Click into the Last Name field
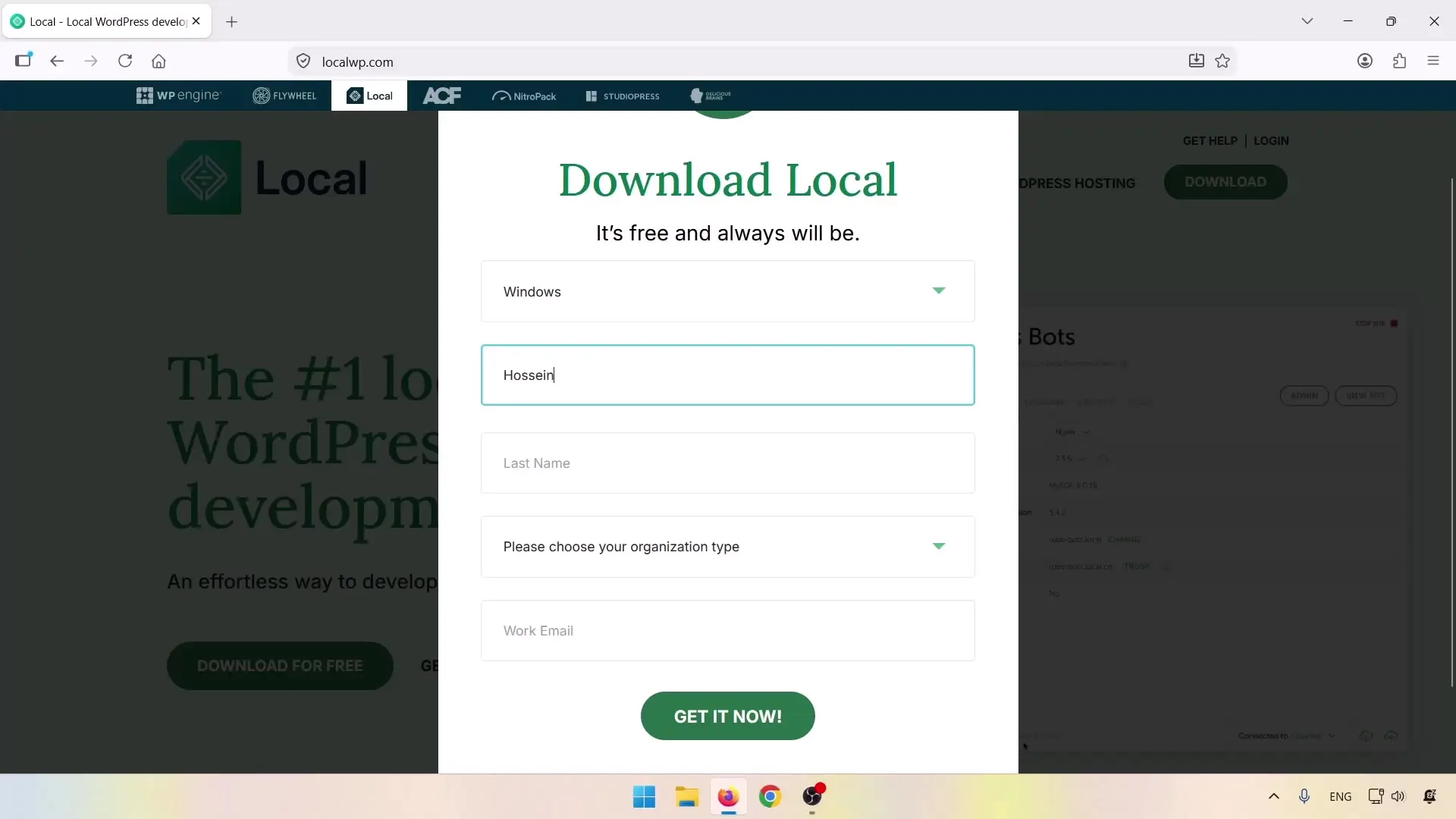 [x=727, y=463]
